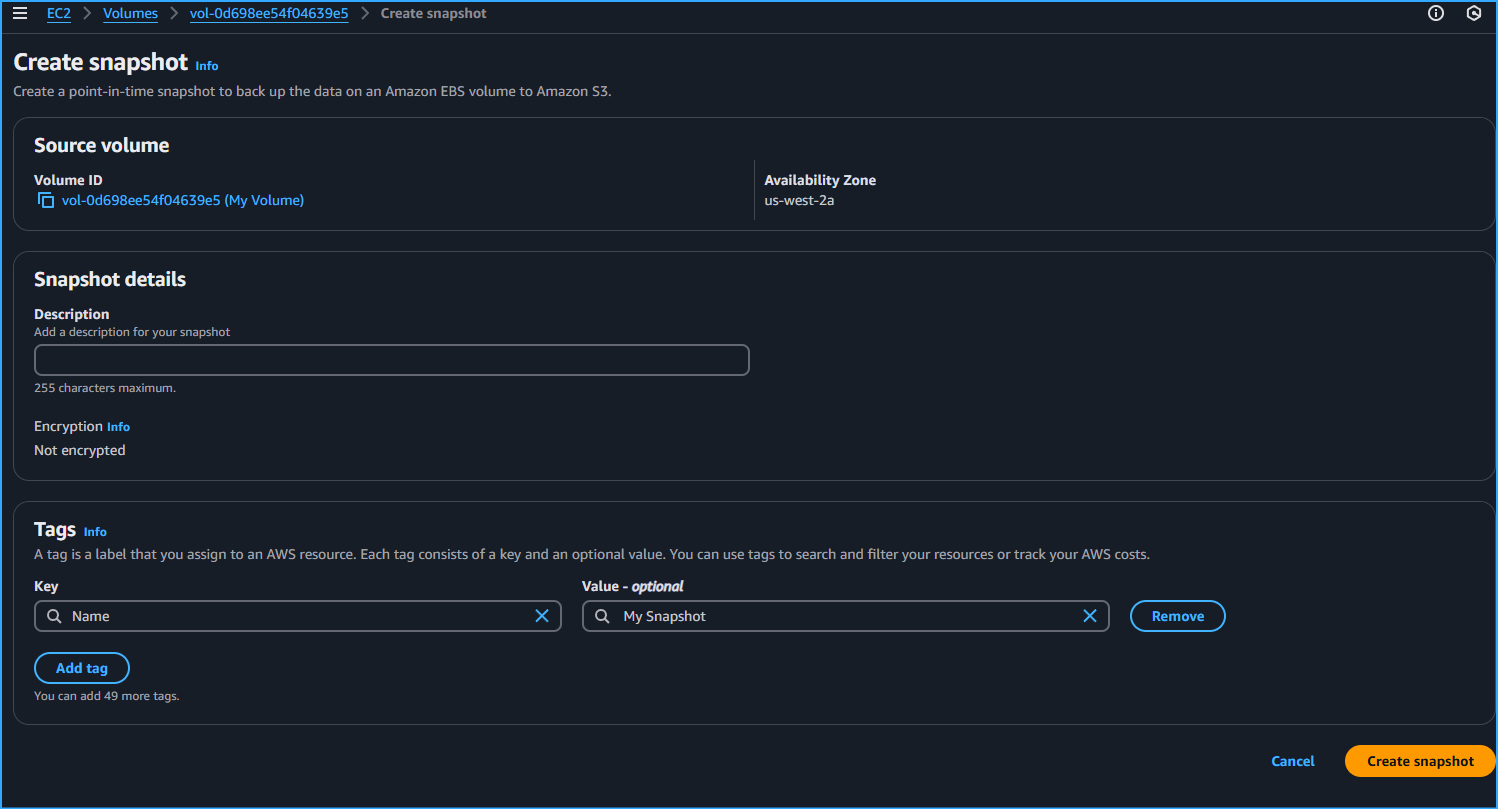
Task: Open the navigation sidebar hamburger menu
Action: [20, 13]
